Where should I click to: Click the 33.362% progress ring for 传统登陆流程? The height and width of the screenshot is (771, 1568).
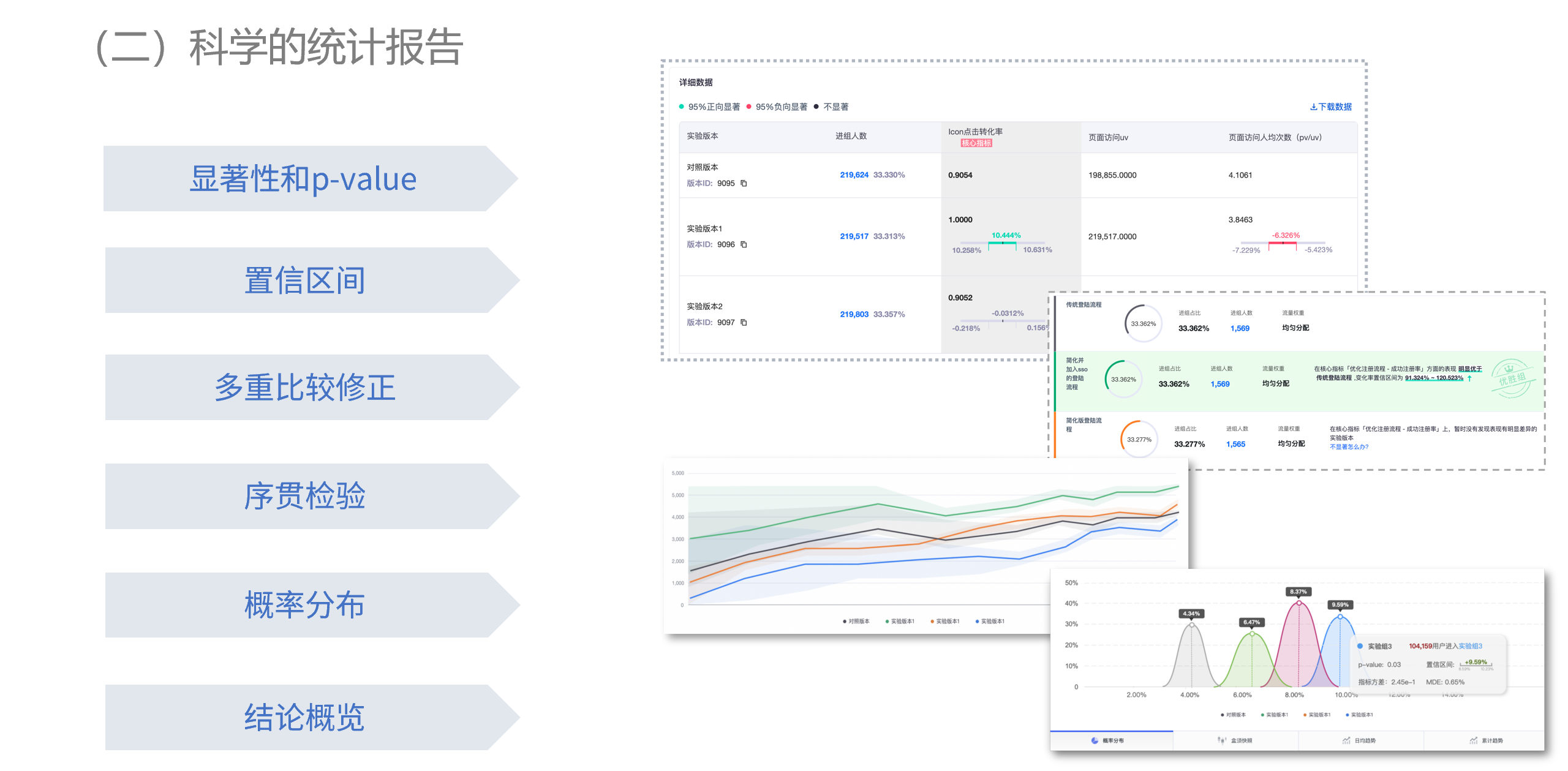[1143, 323]
